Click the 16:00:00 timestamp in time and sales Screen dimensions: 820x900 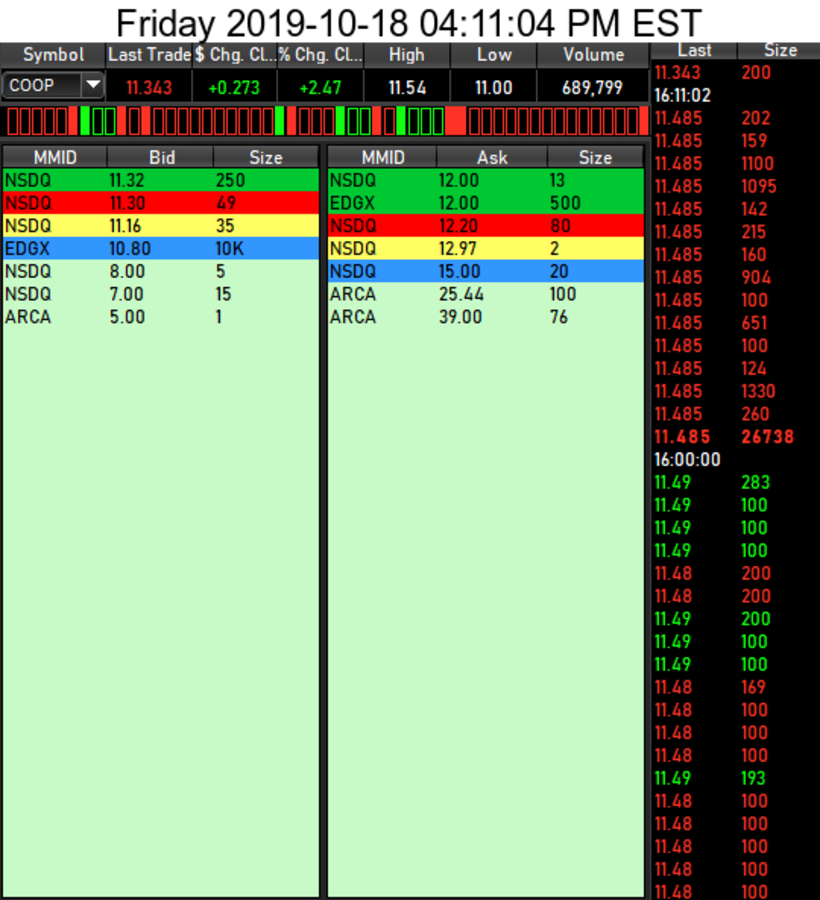687,459
